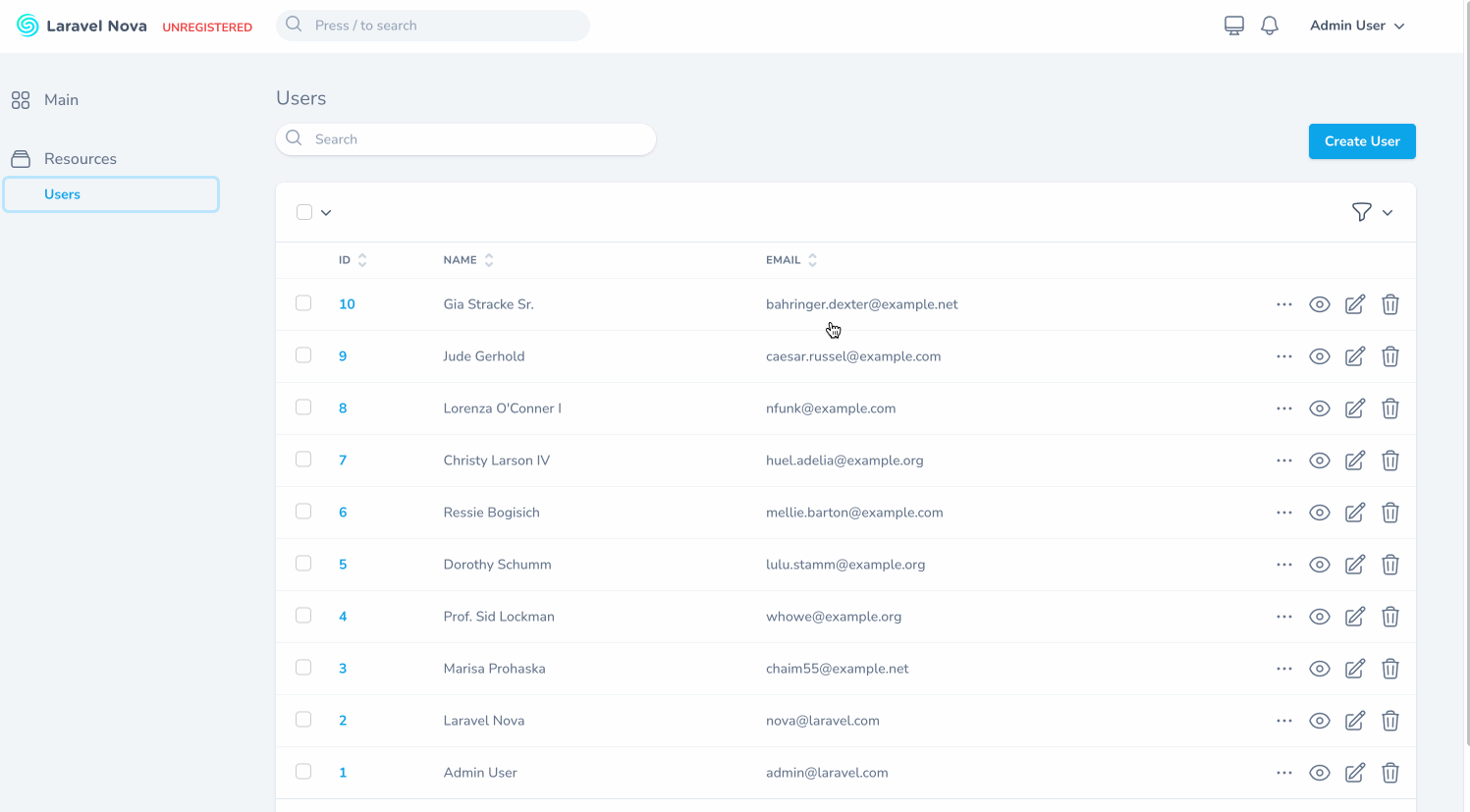Delete the Admin User row
The width and height of the screenshot is (1470, 812).
pyautogui.click(x=1390, y=773)
